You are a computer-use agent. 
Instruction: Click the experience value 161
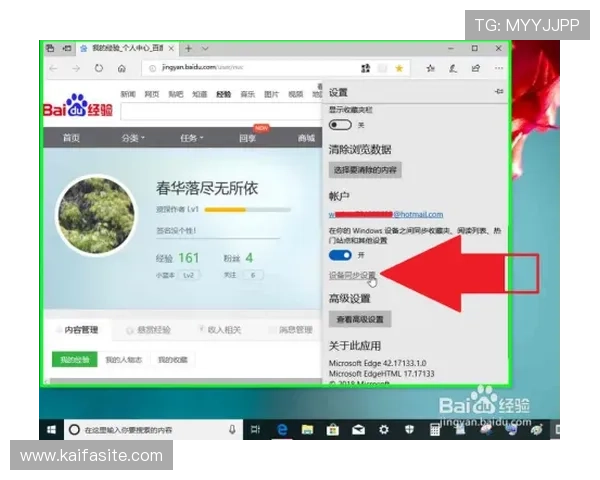[189, 258]
